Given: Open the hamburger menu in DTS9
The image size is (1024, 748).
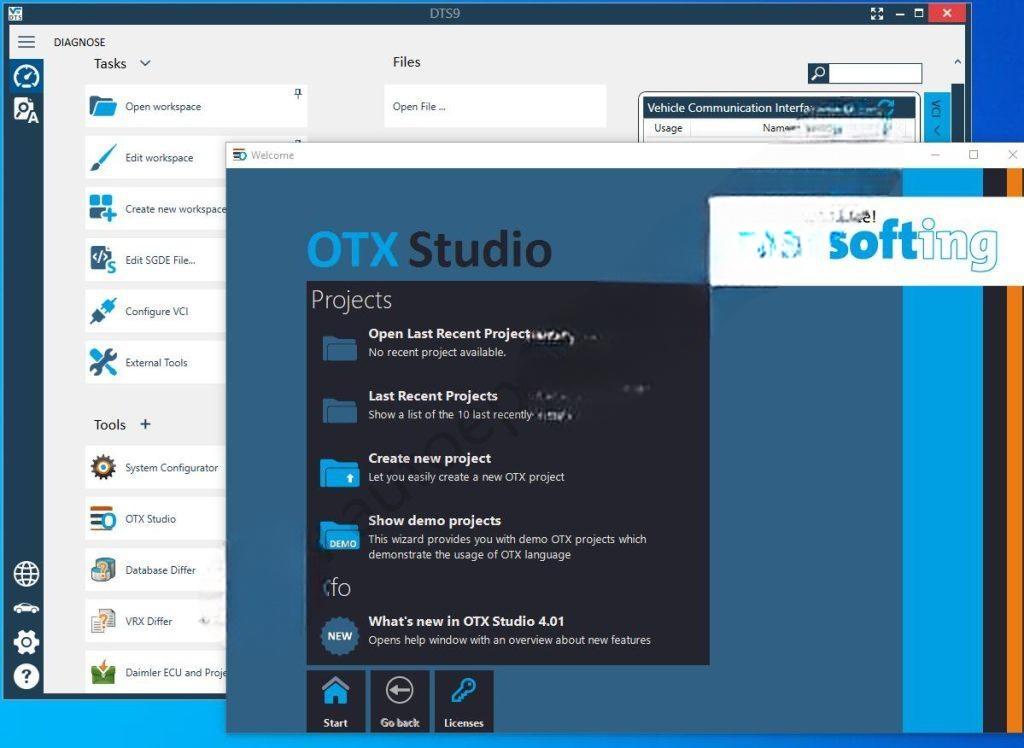Looking at the screenshot, I should (26, 42).
